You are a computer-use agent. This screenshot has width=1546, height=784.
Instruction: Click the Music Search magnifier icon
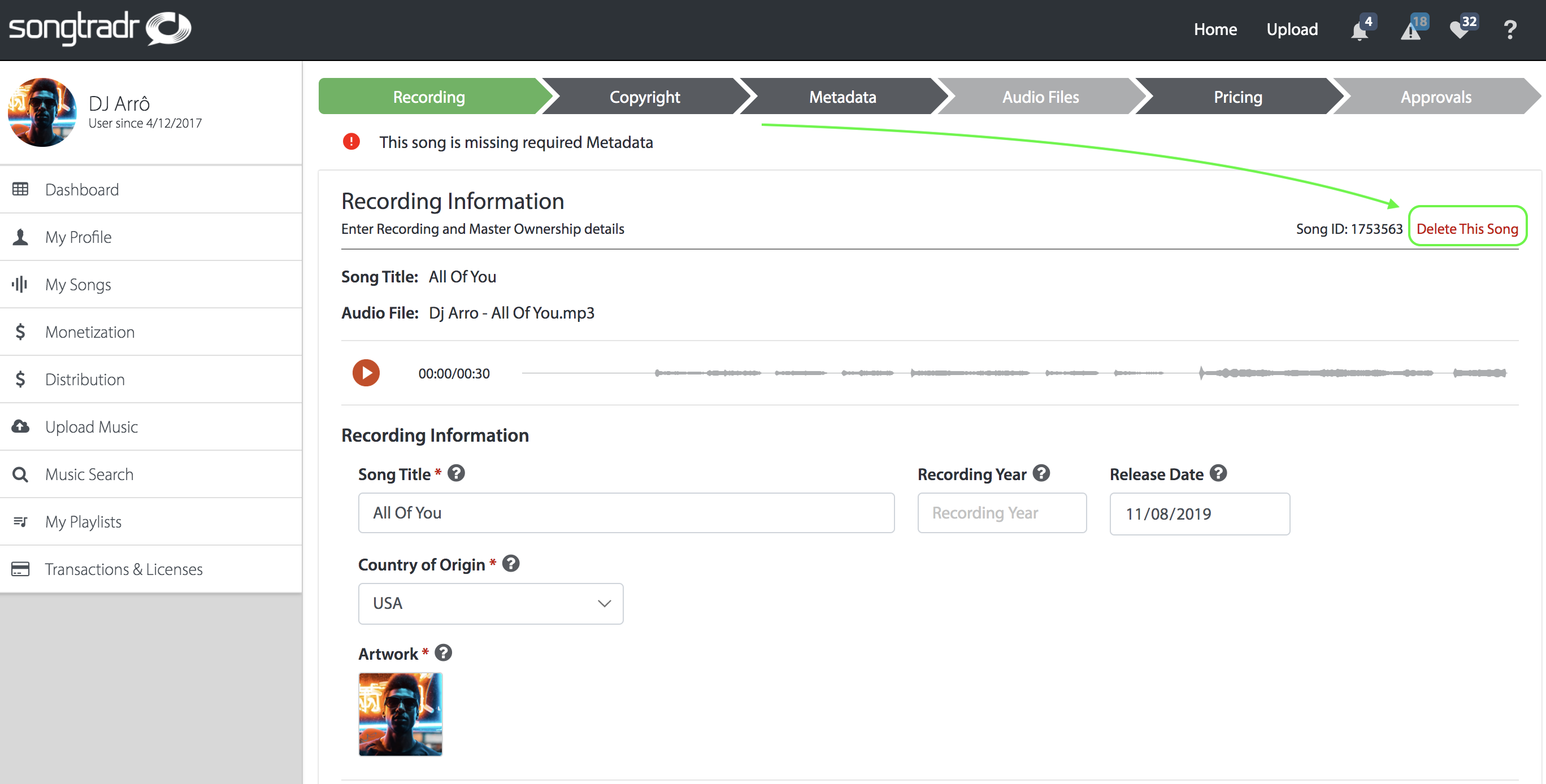click(20, 474)
